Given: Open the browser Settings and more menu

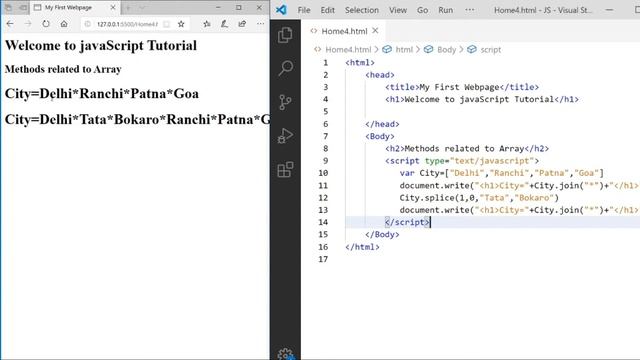Looking at the screenshot, I should pos(260,24).
